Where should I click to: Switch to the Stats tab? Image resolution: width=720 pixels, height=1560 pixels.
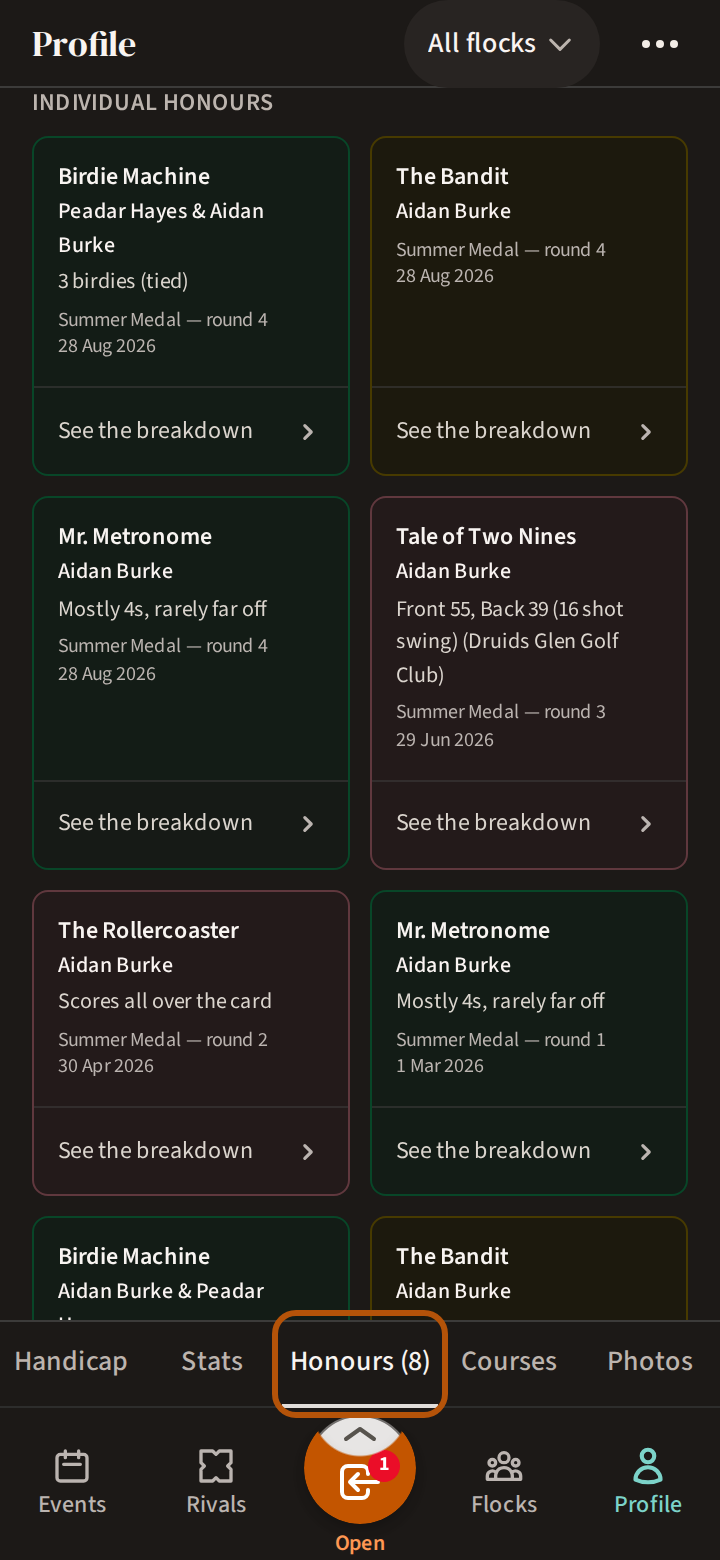(212, 1361)
